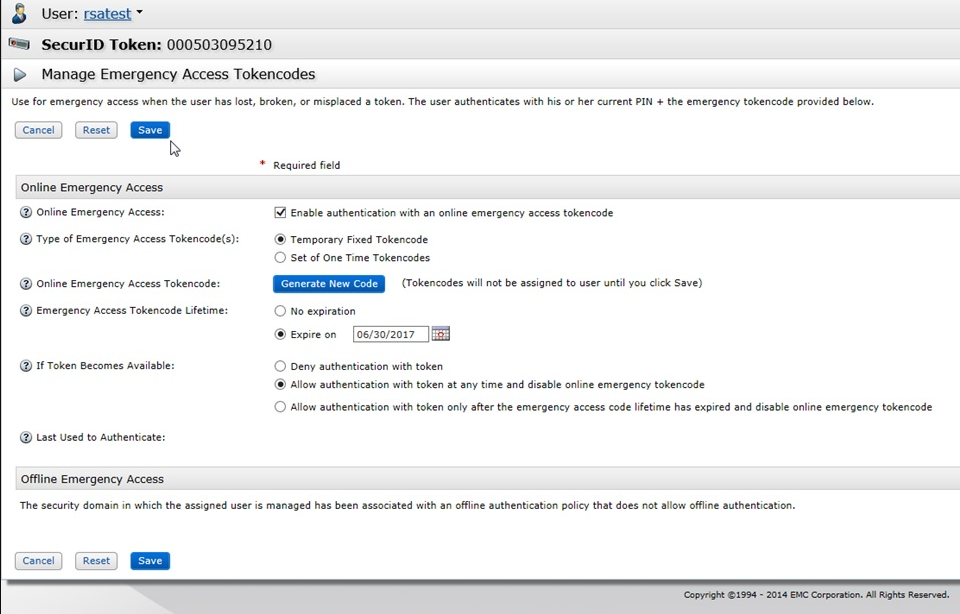The width and height of the screenshot is (960, 614).
Task: Click the blue arrow icon before Manage Emergency Access Tokencodes
Action: pos(20,73)
